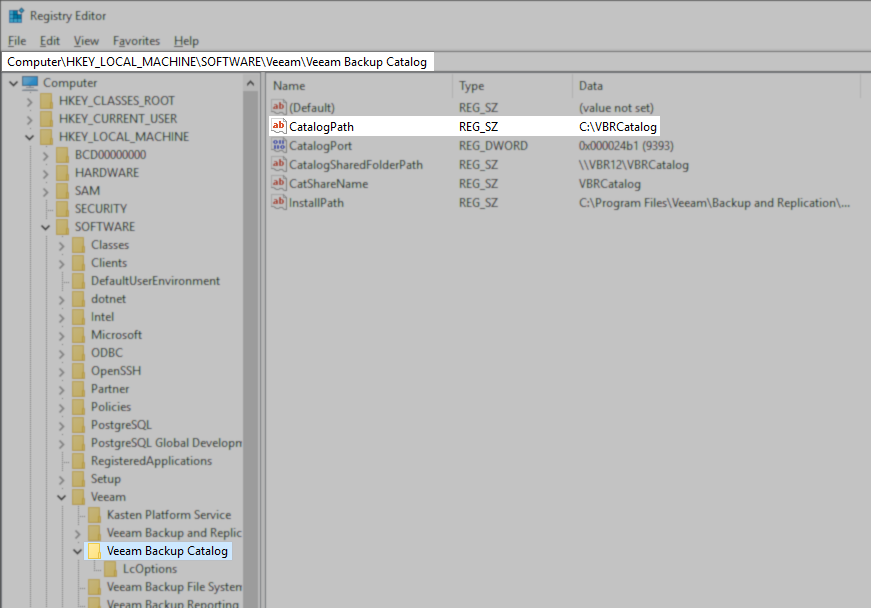Click the Veeam Backup File System folder icon
This screenshot has height=608, width=871.
coord(95,587)
